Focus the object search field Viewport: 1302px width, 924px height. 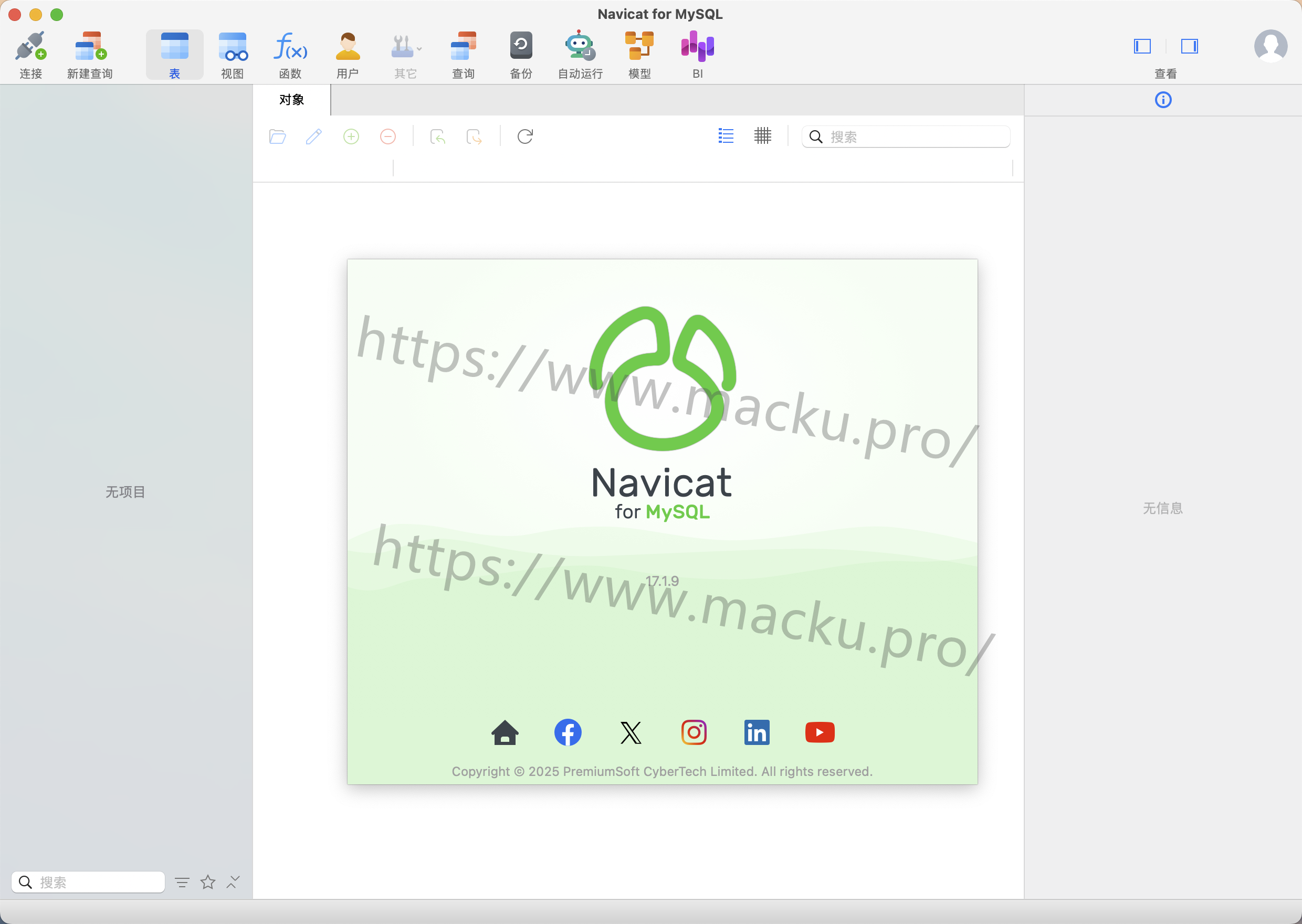[906, 136]
